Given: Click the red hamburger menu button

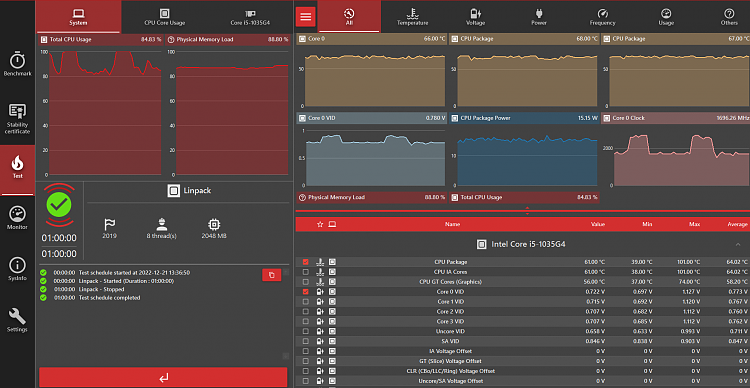Looking at the screenshot, I should (x=306, y=17).
